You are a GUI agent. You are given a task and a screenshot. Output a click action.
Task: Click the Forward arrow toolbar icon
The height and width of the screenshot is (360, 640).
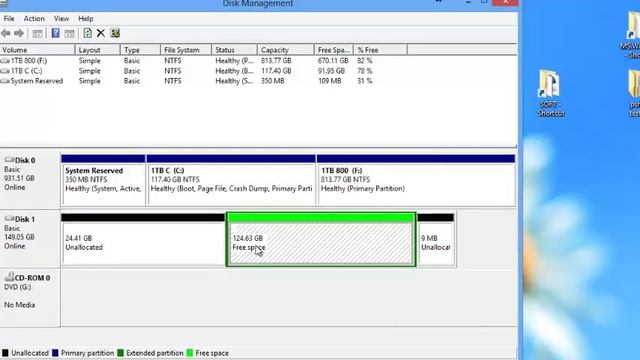(x=18, y=33)
